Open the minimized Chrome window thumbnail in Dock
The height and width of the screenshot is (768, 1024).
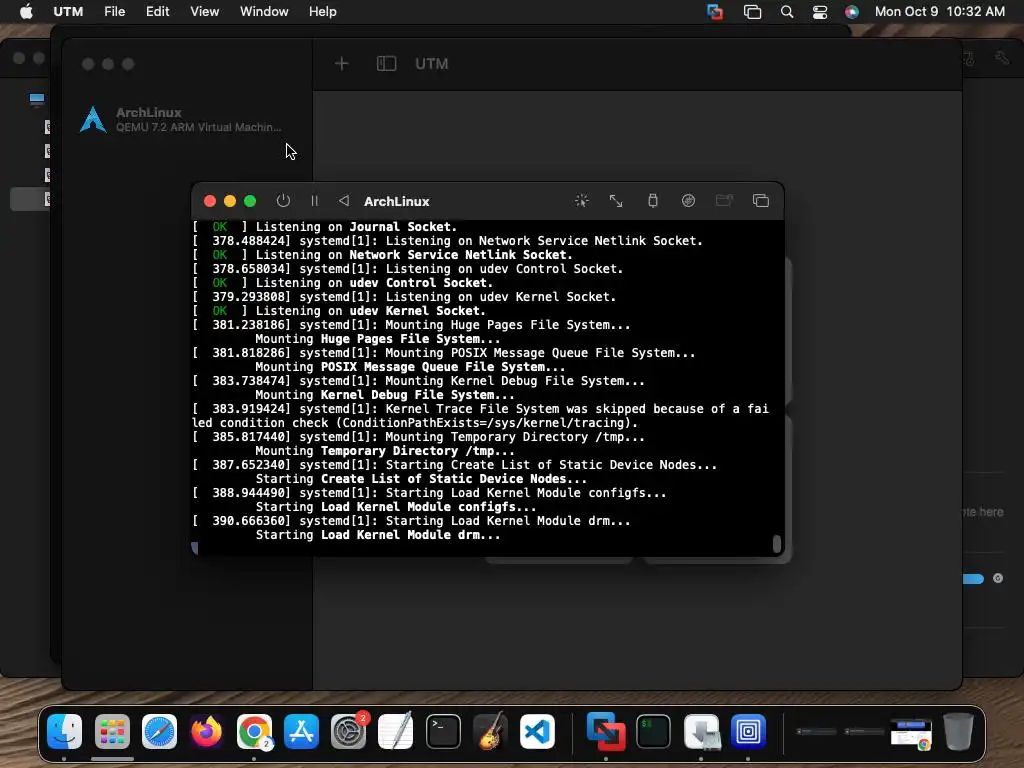pyautogui.click(x=911, y=733)
